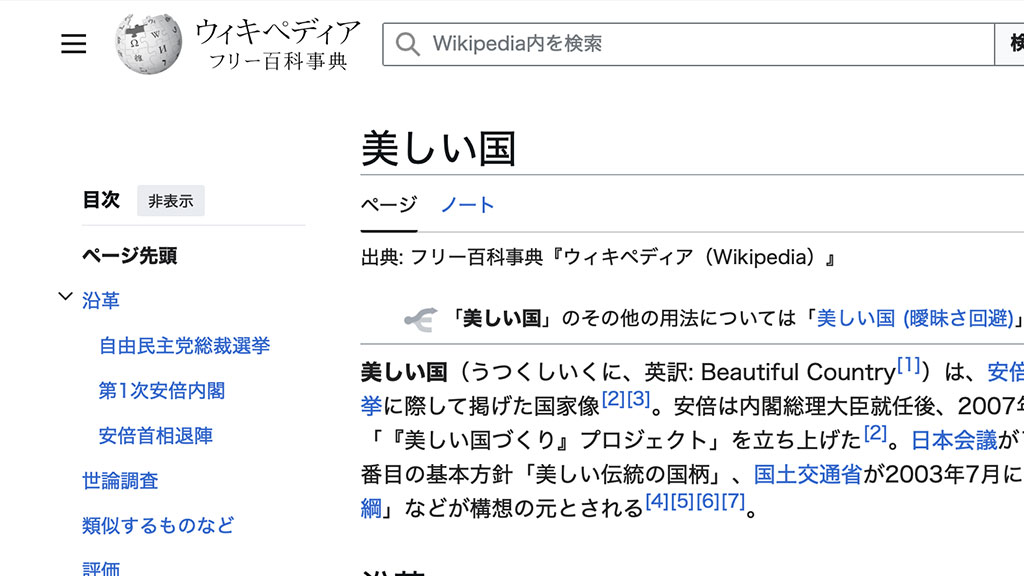The image size is (1024, 576).
Task: Open 世論調査 in the contents
Action: [120, 481]
